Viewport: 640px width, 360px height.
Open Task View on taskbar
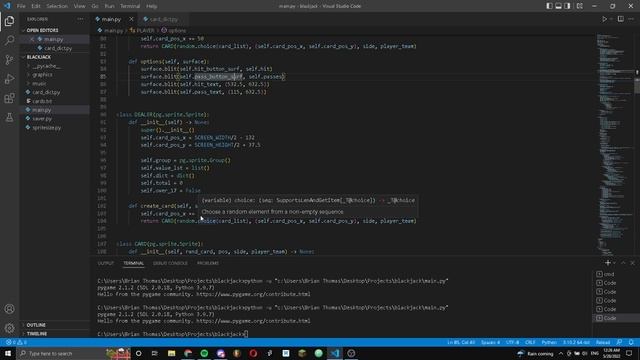[x=155, y=353]
